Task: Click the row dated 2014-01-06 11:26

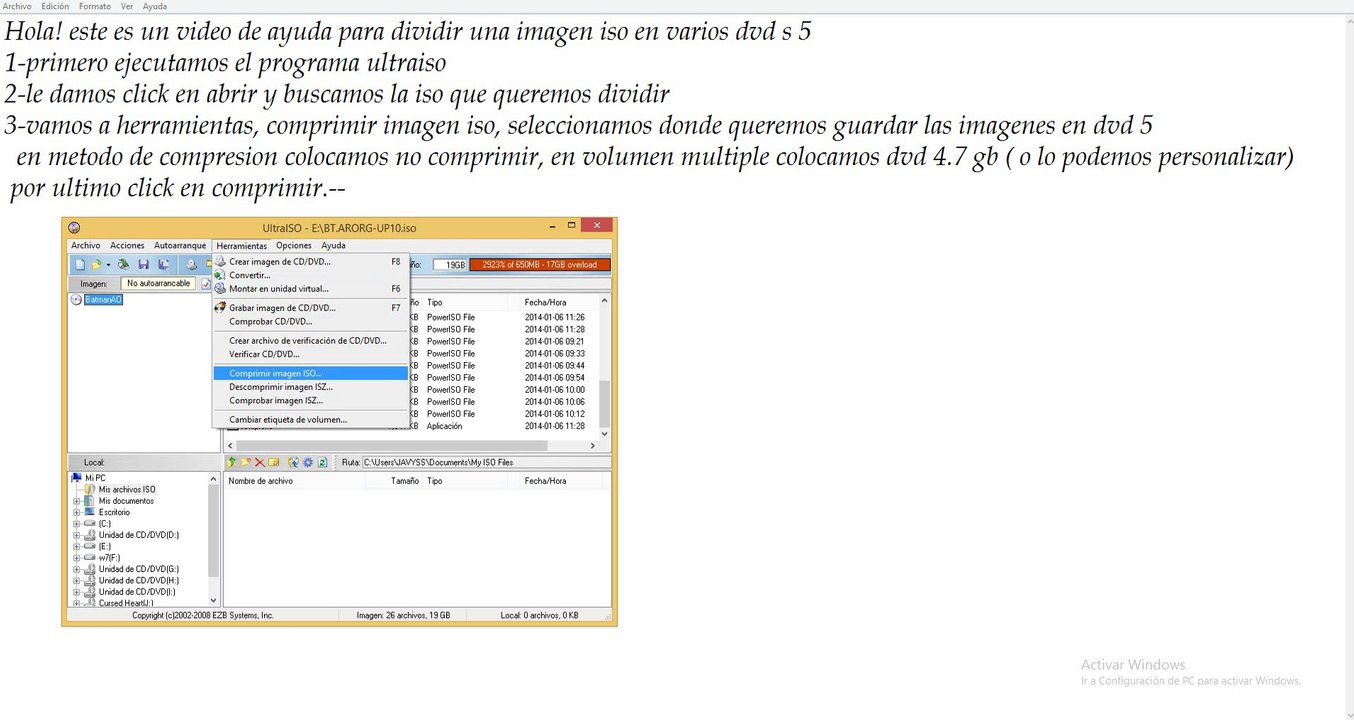Action: click(505, 317)
